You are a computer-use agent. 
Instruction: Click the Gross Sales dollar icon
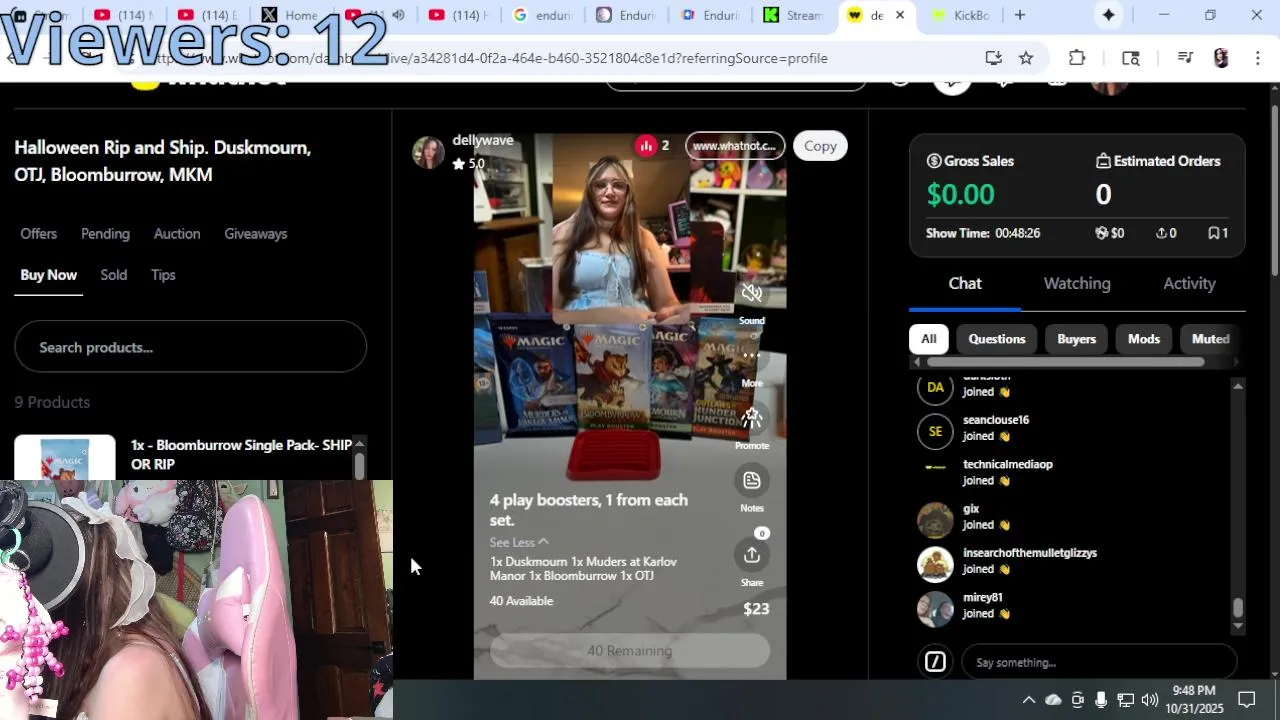coord(934,161)
